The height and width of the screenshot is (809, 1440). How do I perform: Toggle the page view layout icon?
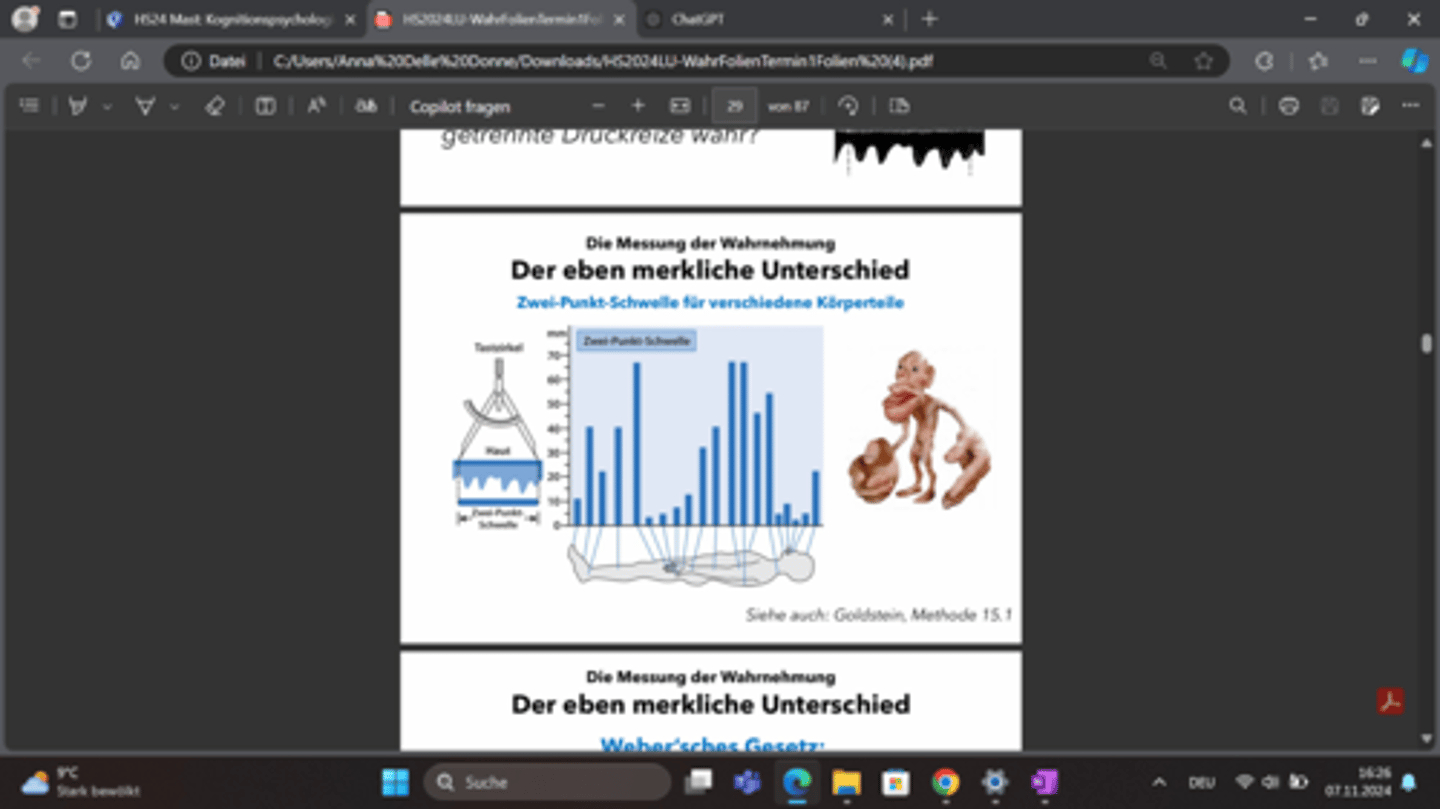pos(265,106)
